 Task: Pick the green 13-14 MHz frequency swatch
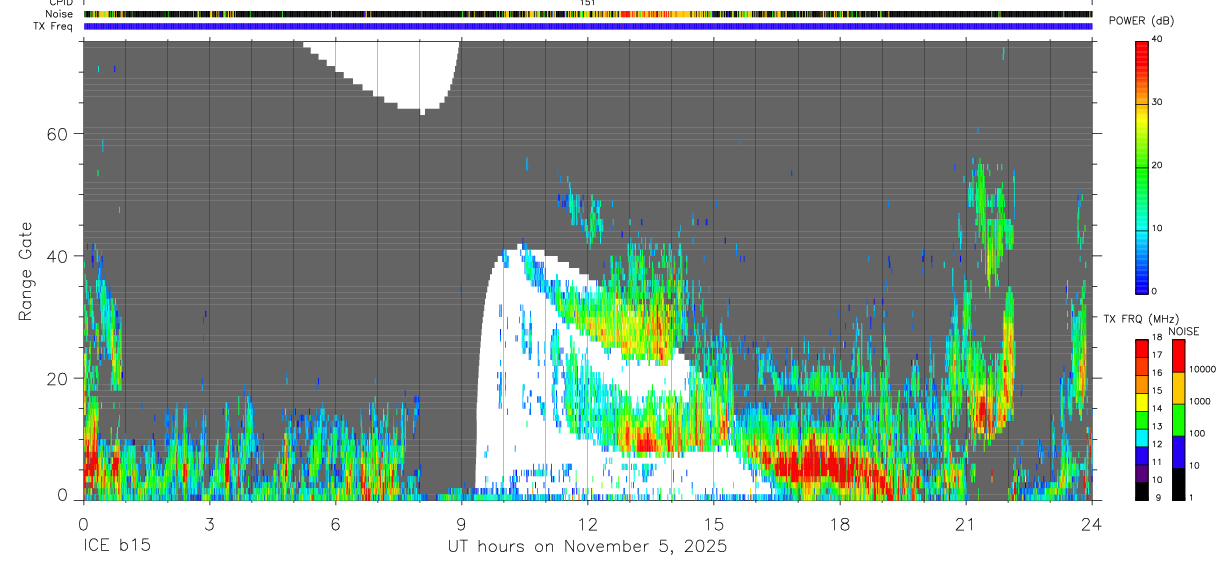pyautogui.click(x=1142, y=420)
